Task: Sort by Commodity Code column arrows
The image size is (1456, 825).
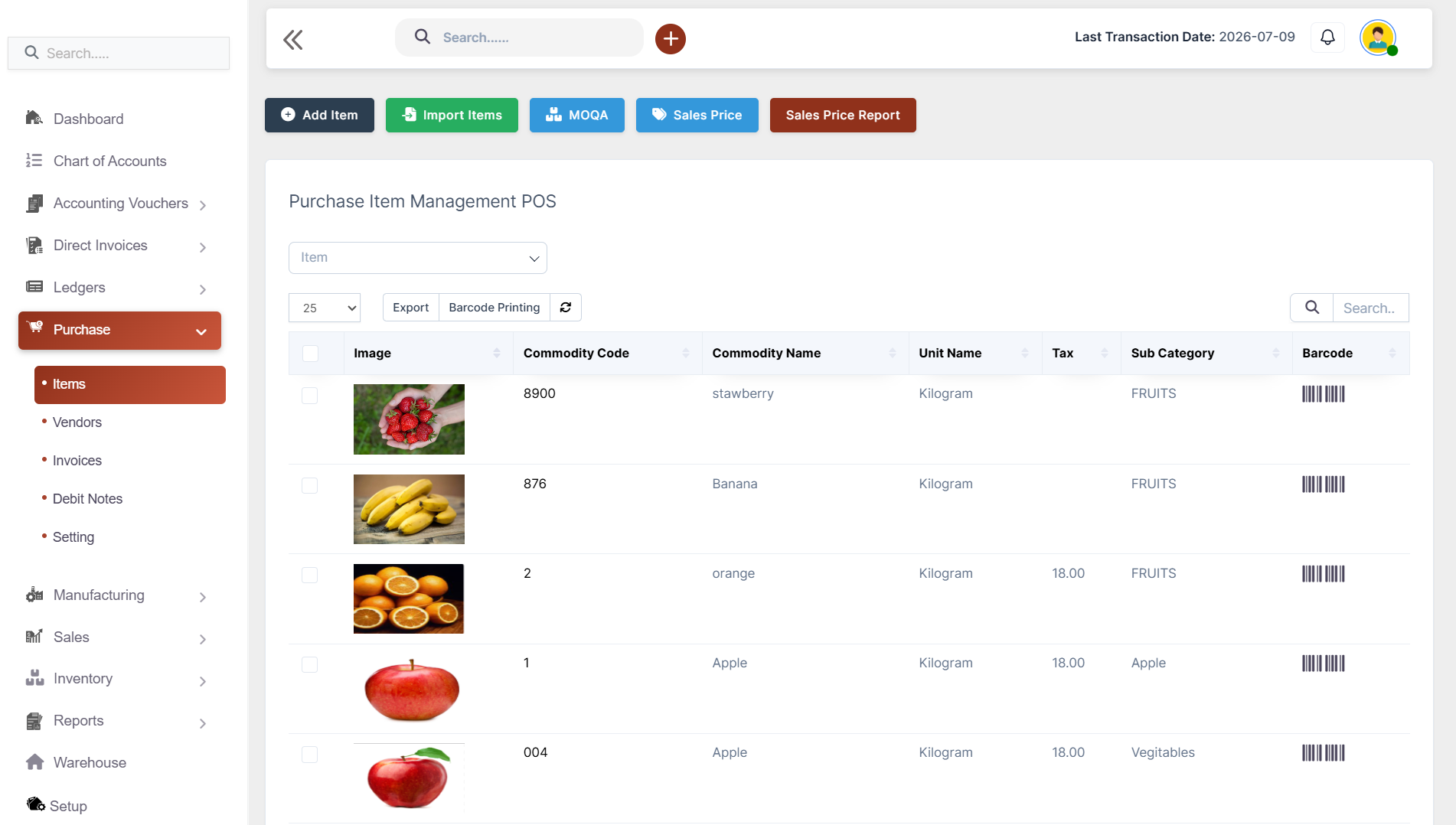Action: (x=685, y=353)
